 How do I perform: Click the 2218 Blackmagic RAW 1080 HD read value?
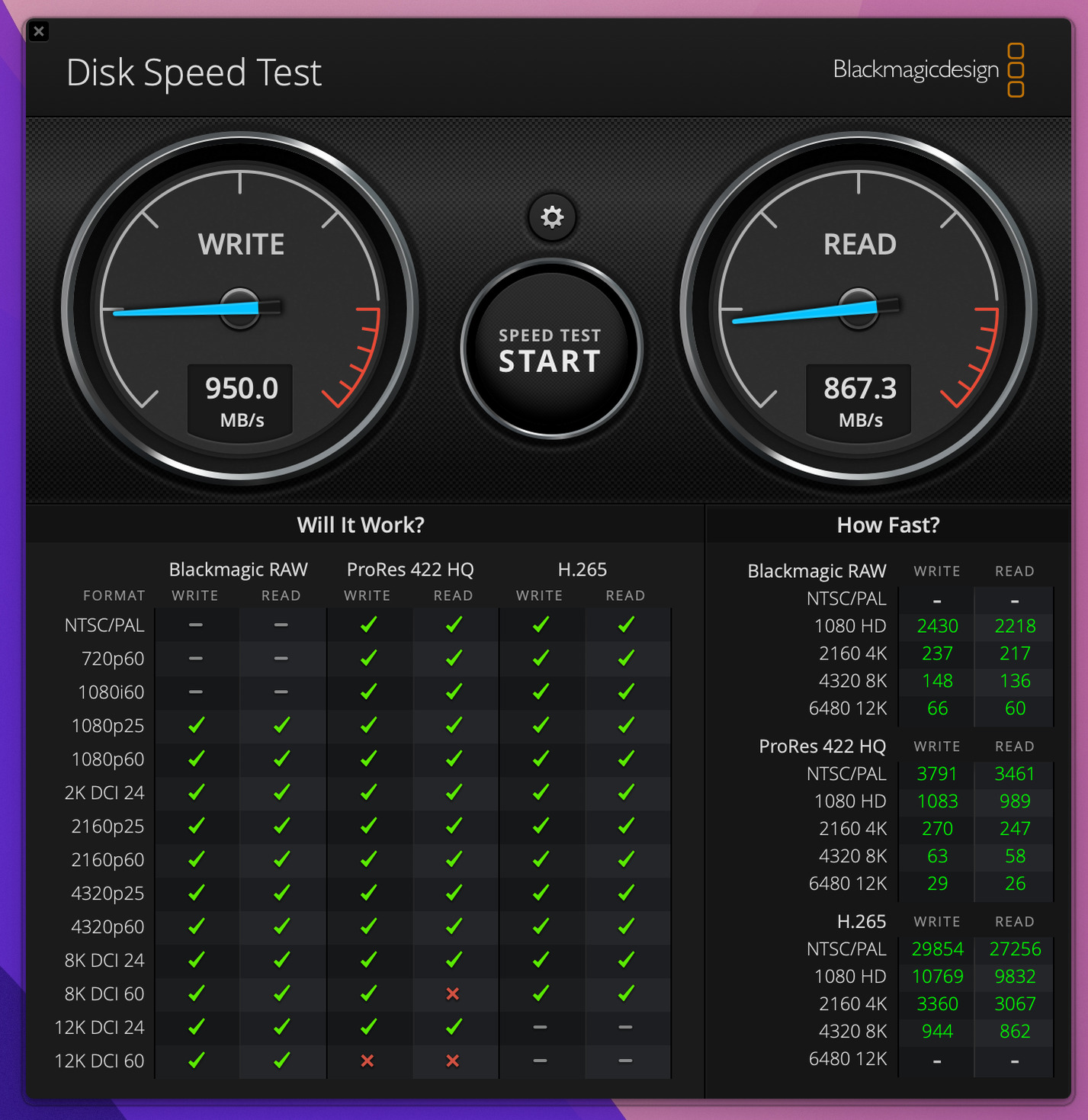point(1015,626)
